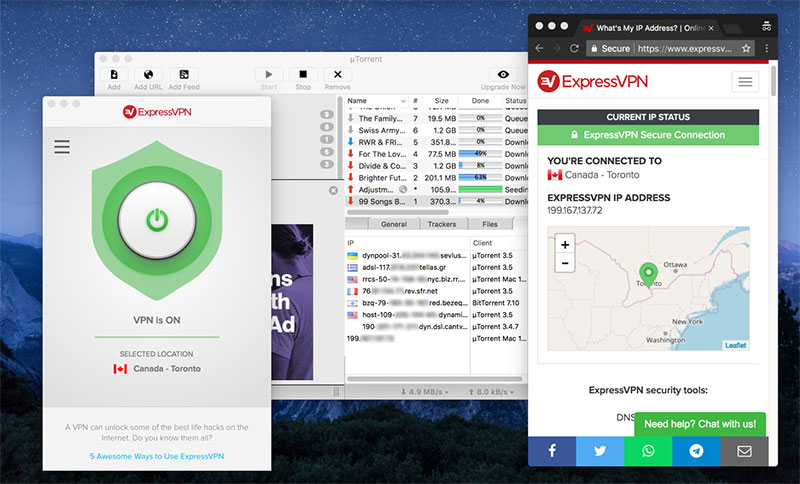The width and height of the screenshot is (800, 484).
Task: Click the uTorrent Add torrent icon
Action: (x=114, y=74)
